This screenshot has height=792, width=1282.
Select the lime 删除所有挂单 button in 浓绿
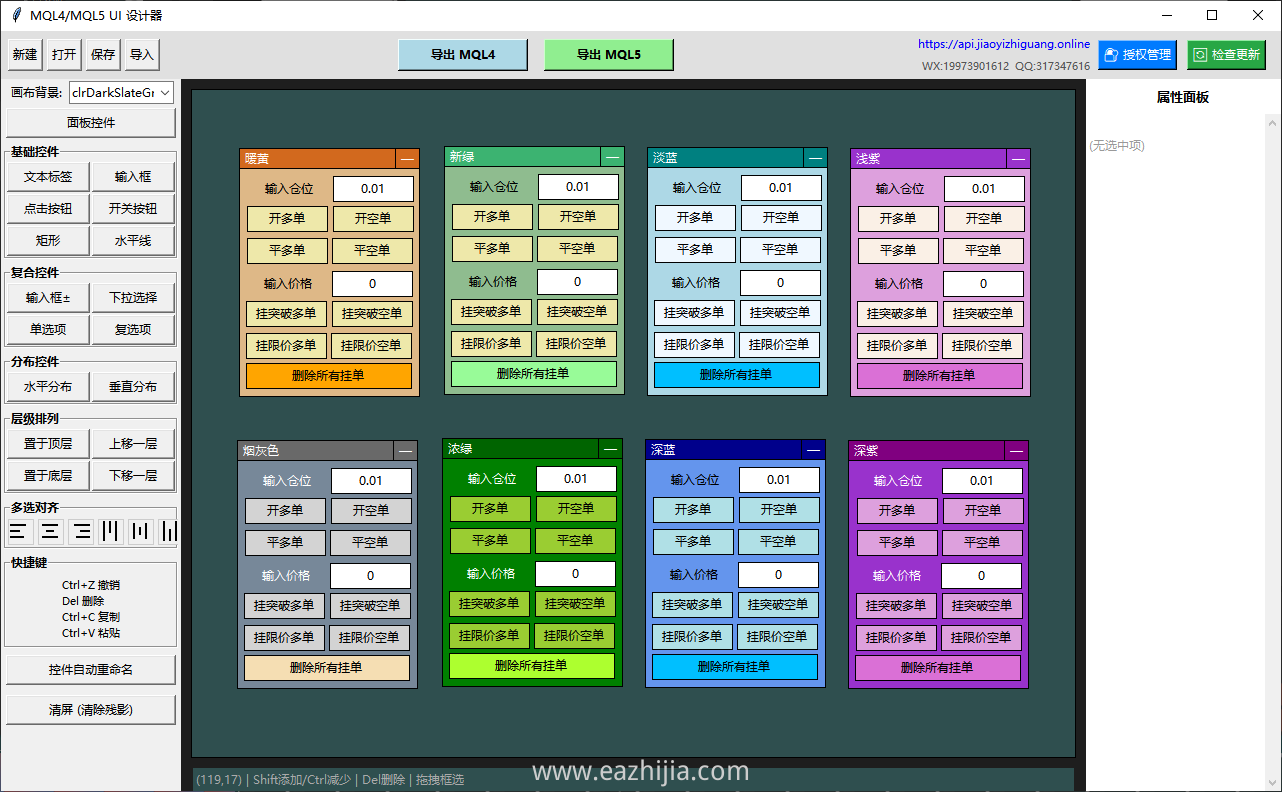532,665
